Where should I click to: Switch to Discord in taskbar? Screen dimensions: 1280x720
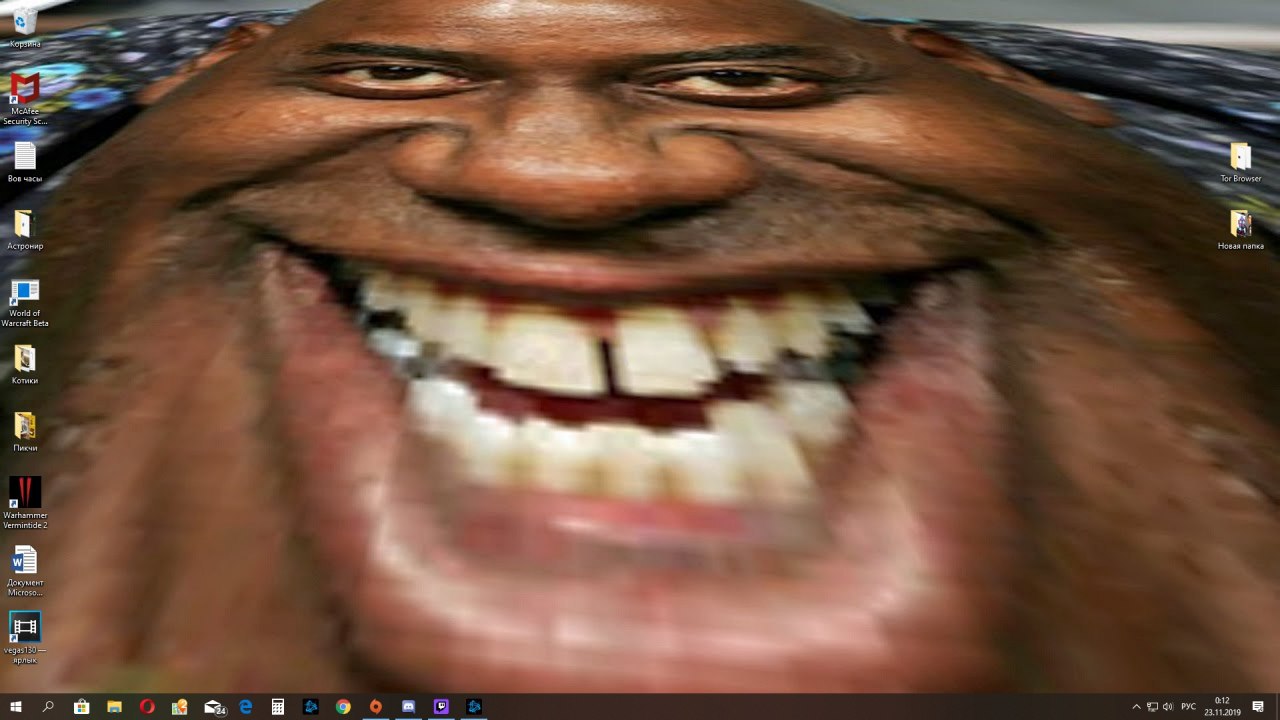[x=408, y=707]
